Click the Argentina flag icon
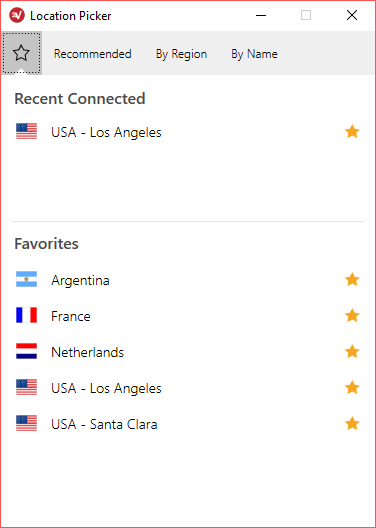This screenshot has width=376, height=528. click(26, 279)
